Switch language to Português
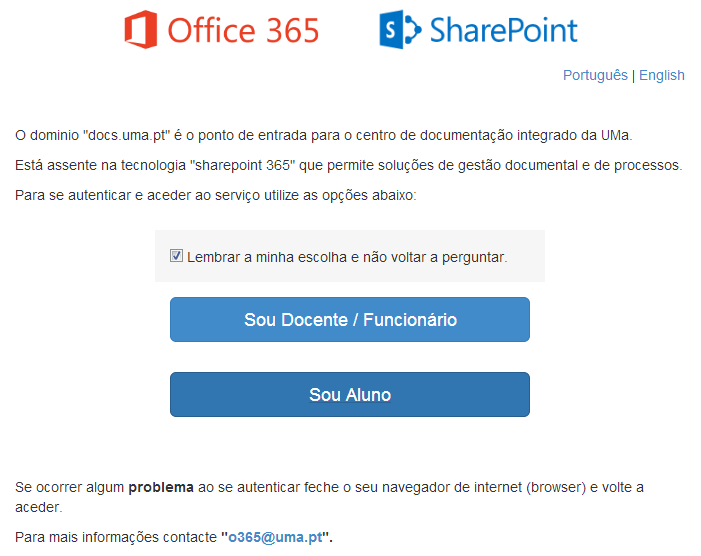 [x=595, y=75]
